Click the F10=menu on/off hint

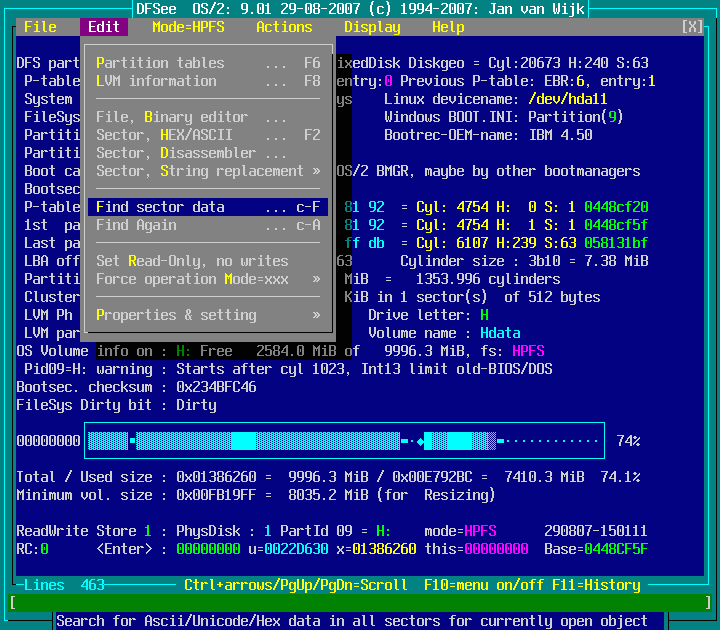pos(484,585)
